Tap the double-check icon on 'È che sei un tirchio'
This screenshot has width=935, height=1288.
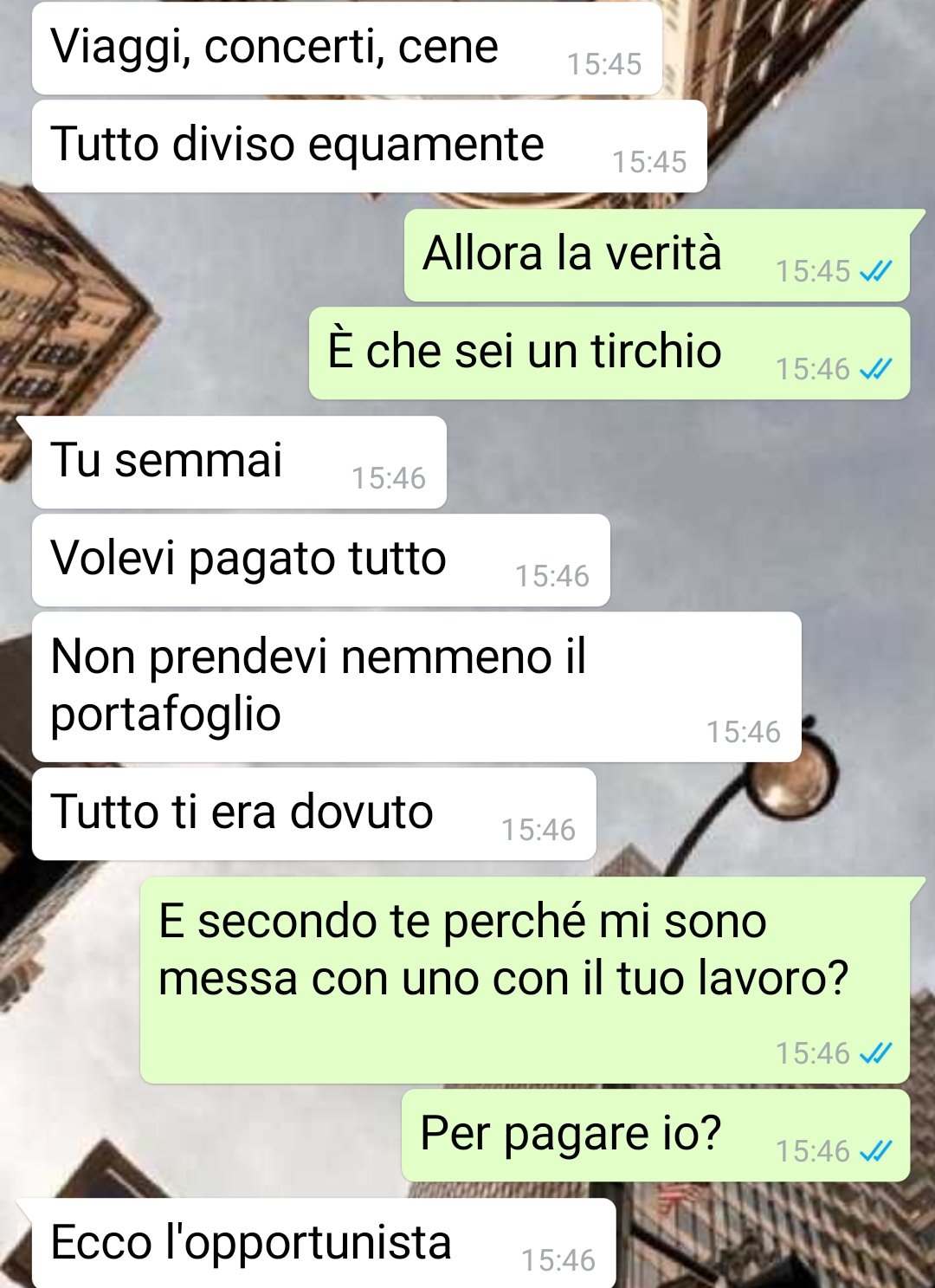tap(875, 369)
